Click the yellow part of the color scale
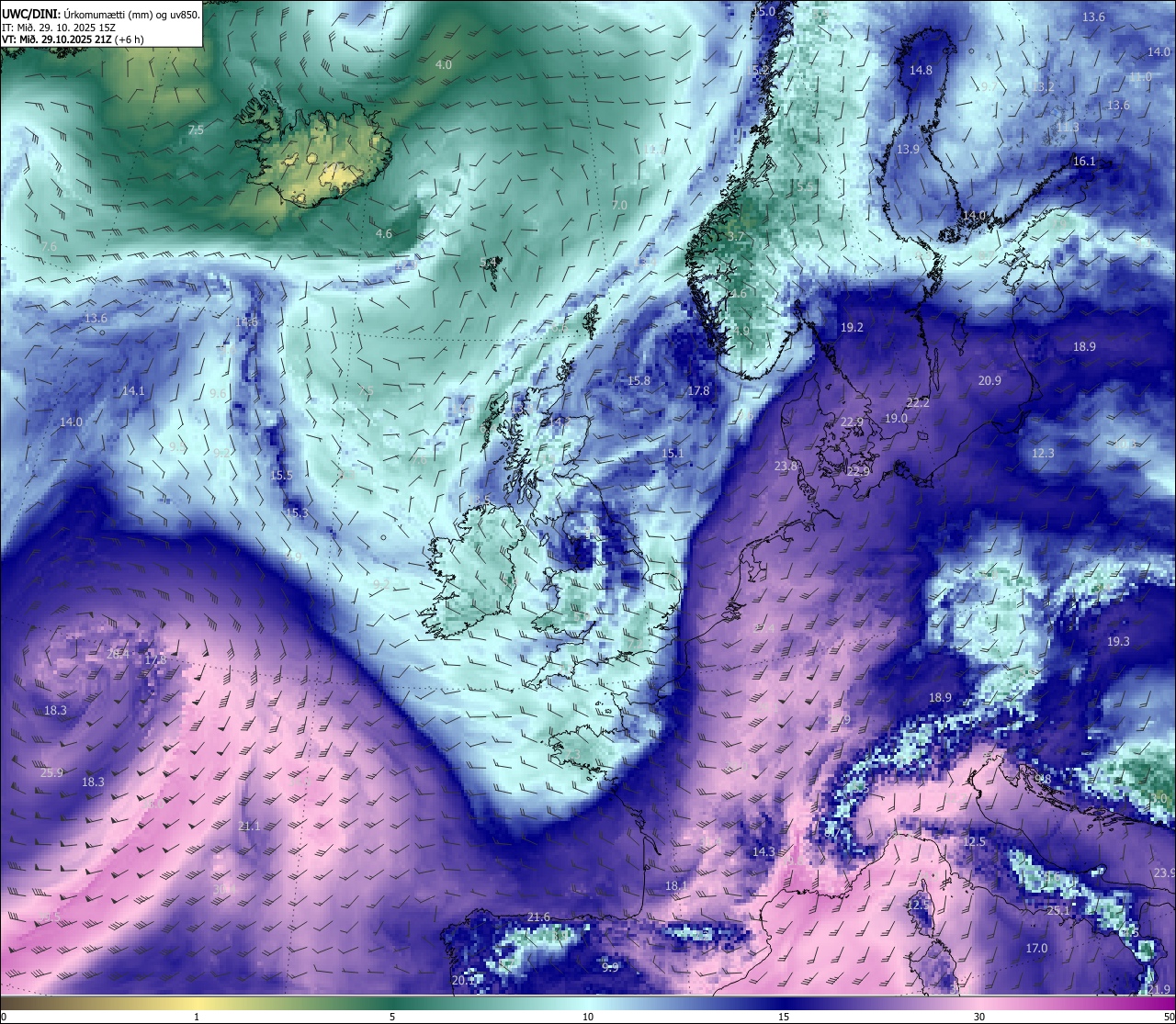Screen dimensions: 1176x1024 pos(197,1003)
